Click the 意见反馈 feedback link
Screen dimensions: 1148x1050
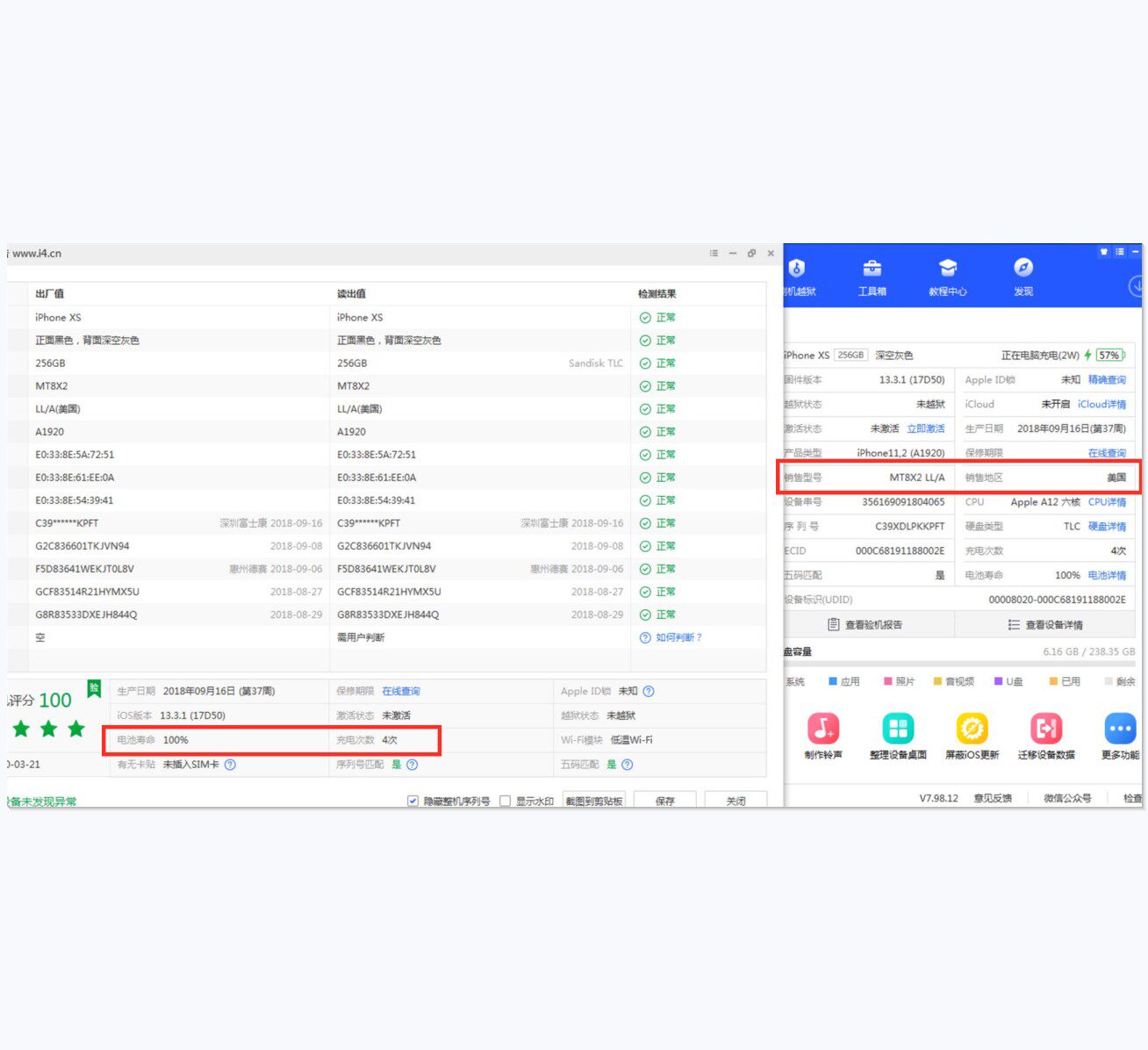tap(993, 798)
